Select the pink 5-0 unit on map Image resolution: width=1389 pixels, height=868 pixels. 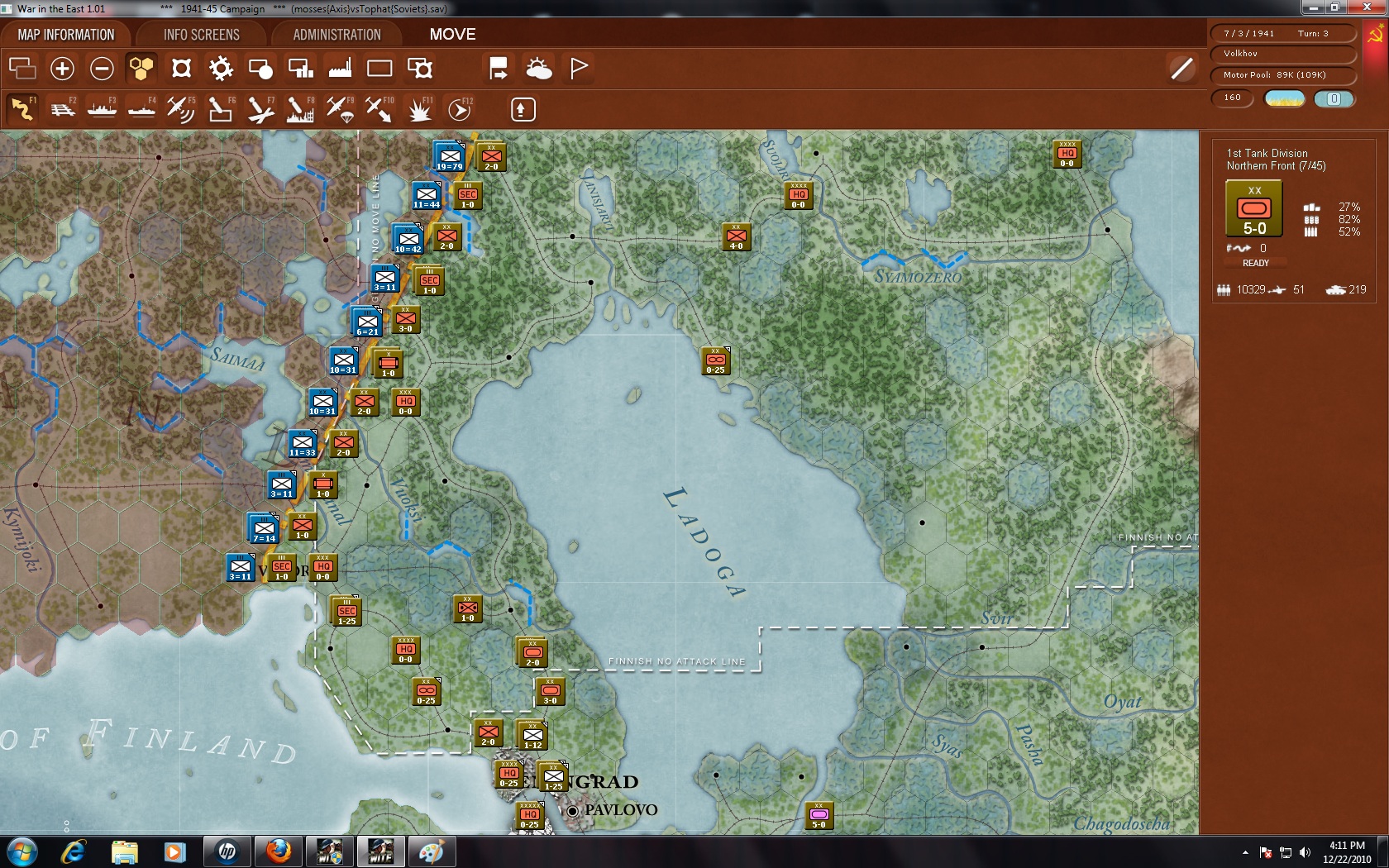click(819, 816)
